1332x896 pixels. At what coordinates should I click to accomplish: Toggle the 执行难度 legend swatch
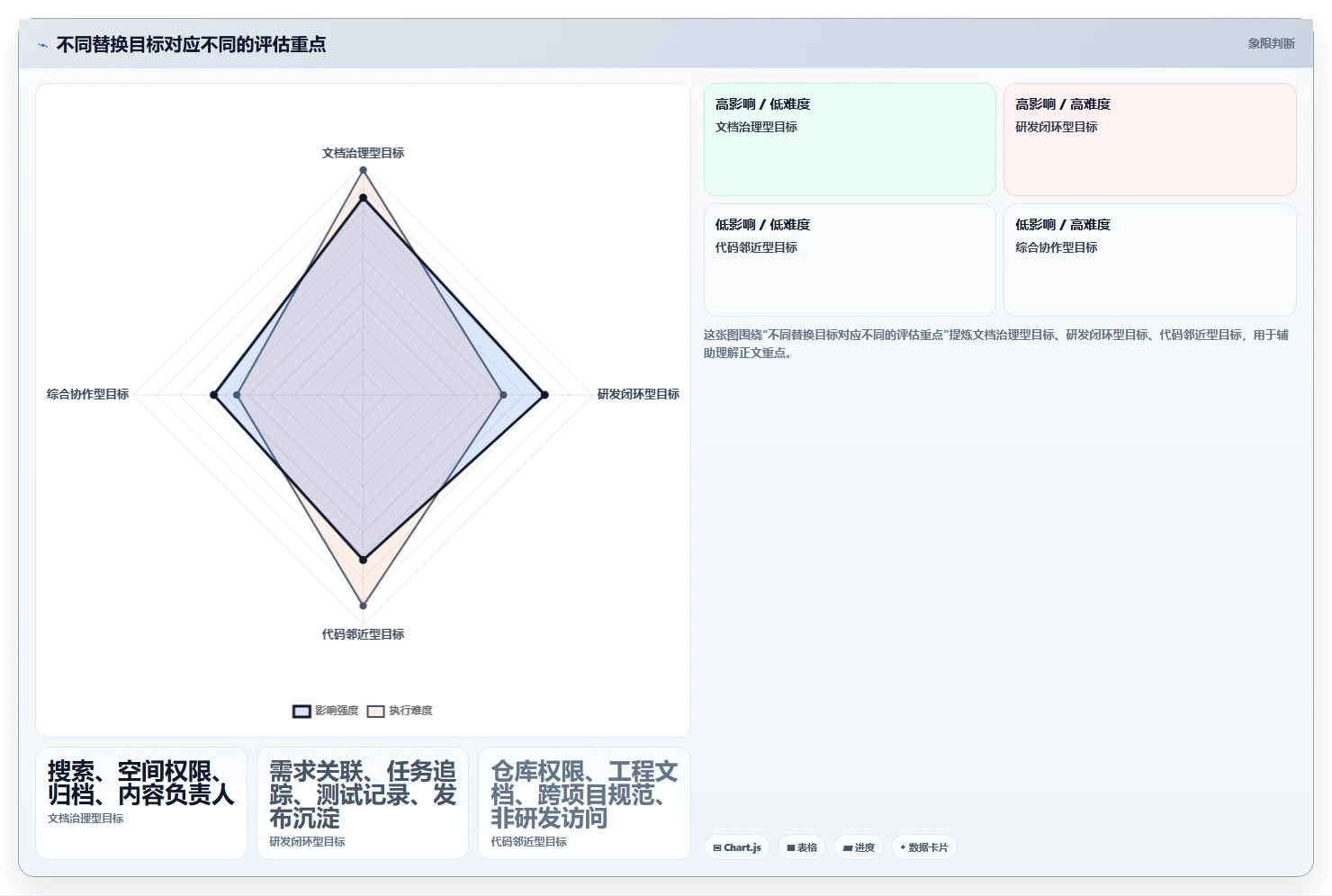[375, 712]
